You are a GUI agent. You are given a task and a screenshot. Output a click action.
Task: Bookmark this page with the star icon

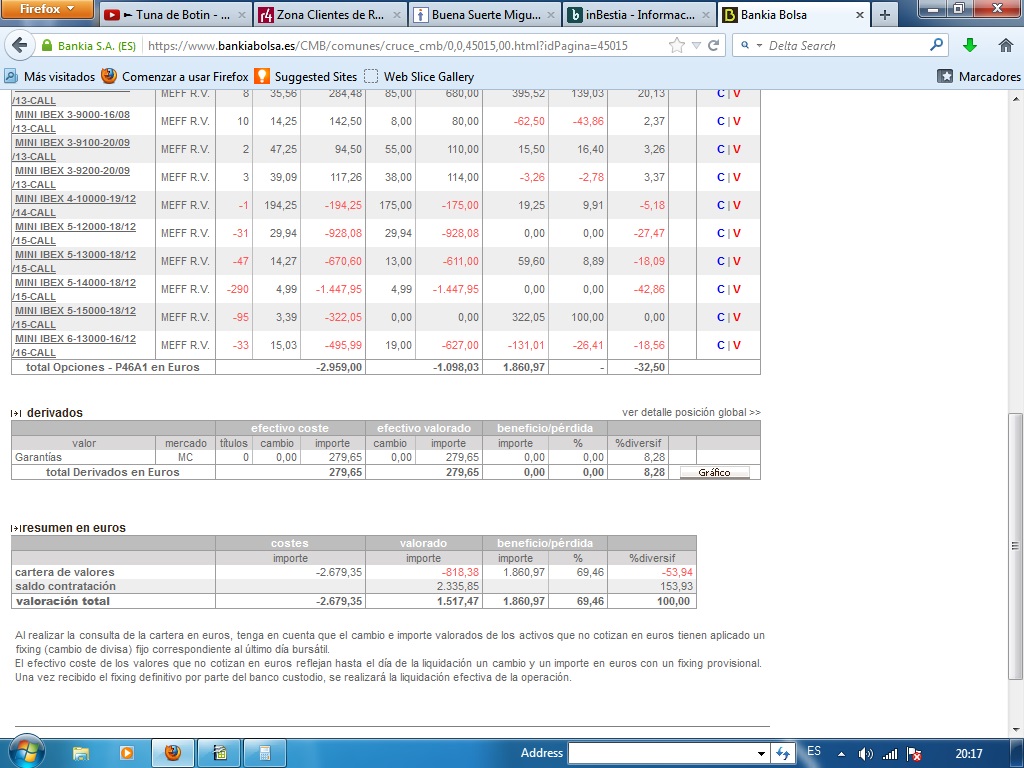click(x=677, y=46)
